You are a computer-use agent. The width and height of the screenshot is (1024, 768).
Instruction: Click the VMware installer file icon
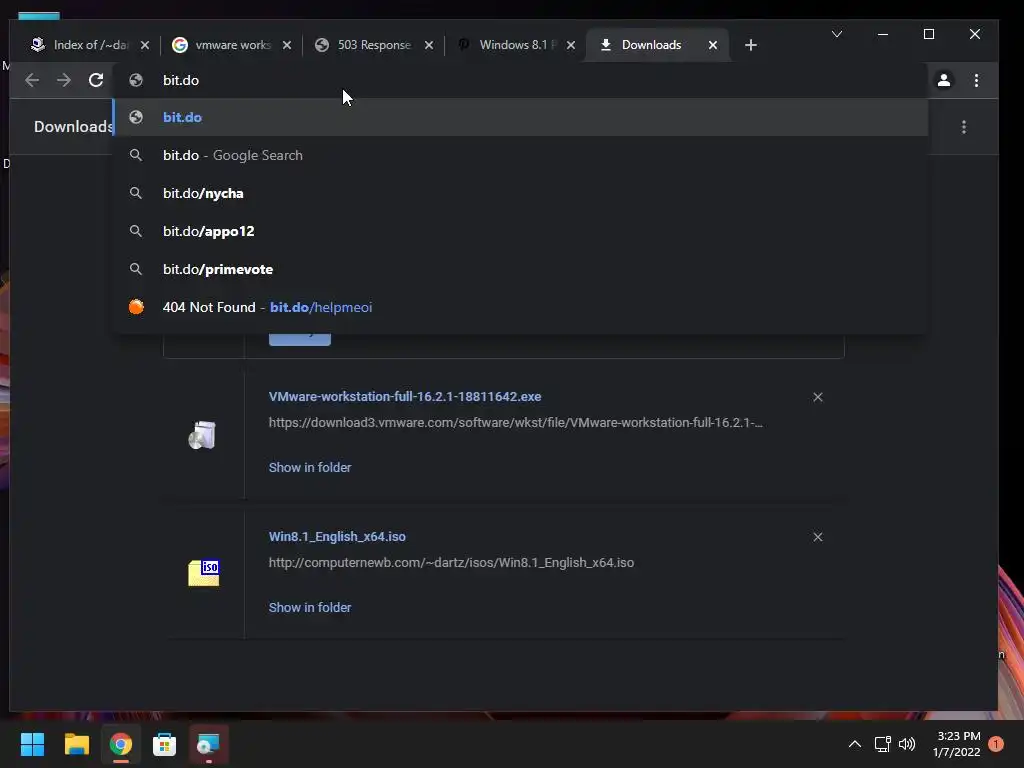tap(202, 435)
